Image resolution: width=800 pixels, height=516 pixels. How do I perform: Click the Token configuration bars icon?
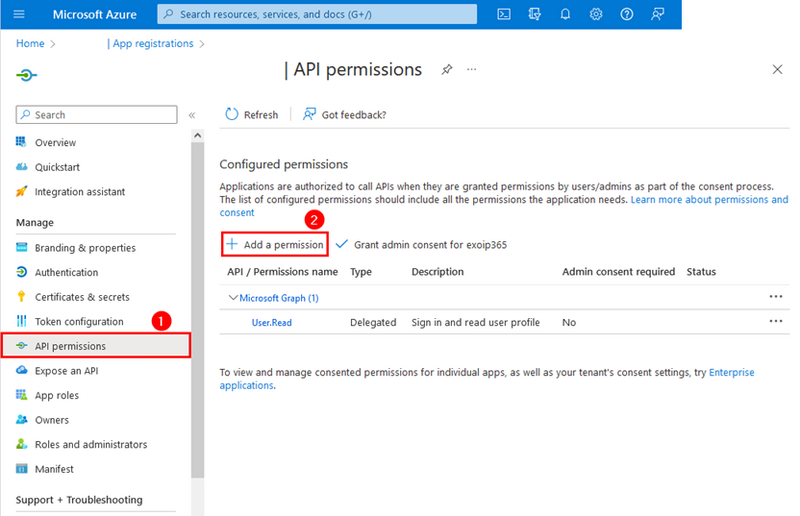[21, 321]
